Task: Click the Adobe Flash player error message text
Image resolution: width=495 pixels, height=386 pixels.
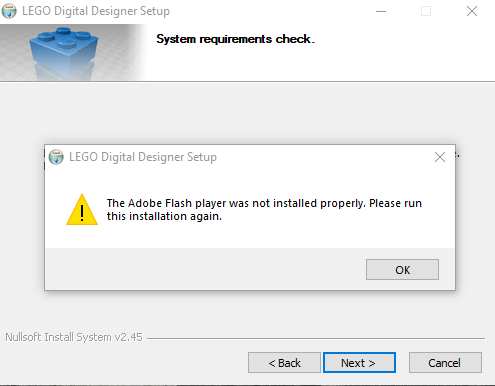Action: (264, 210)
